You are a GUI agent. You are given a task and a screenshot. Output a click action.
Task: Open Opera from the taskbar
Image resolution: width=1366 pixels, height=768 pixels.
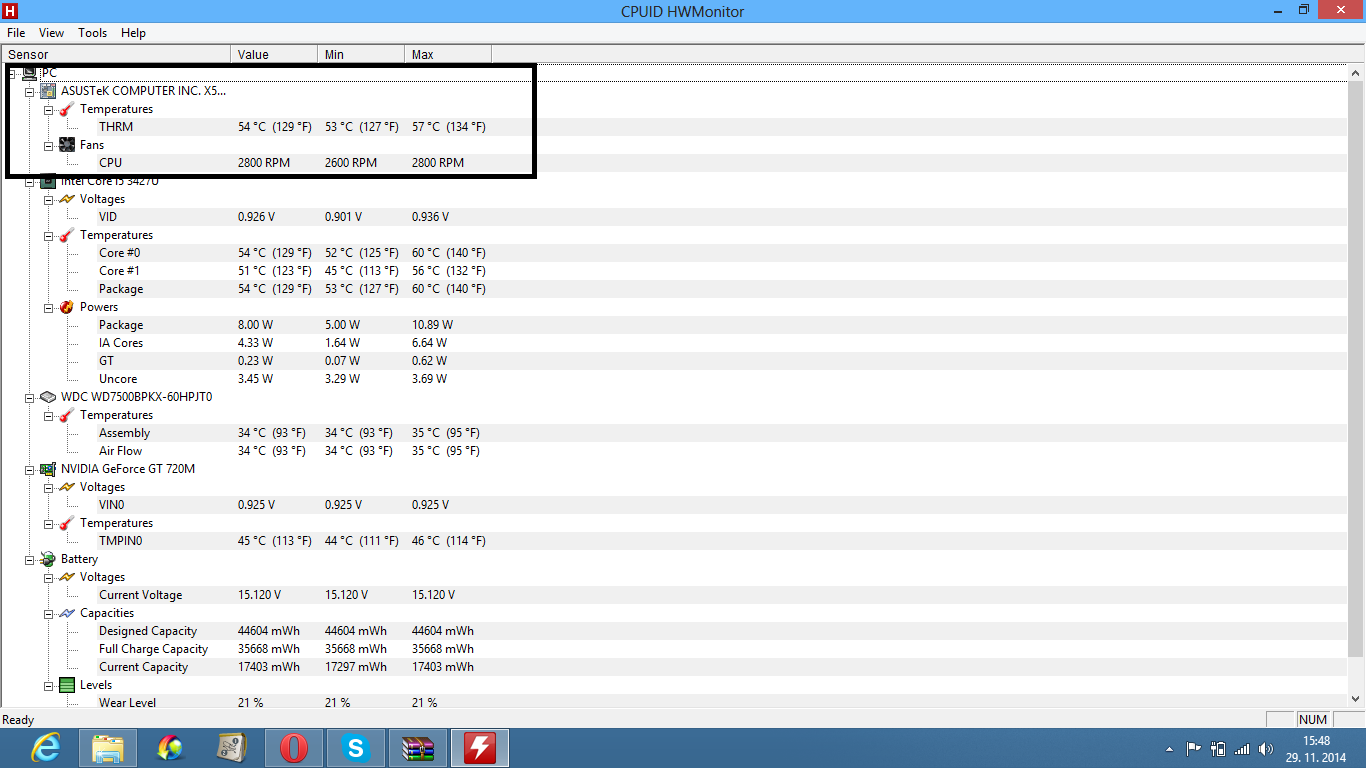coord(294,748)
